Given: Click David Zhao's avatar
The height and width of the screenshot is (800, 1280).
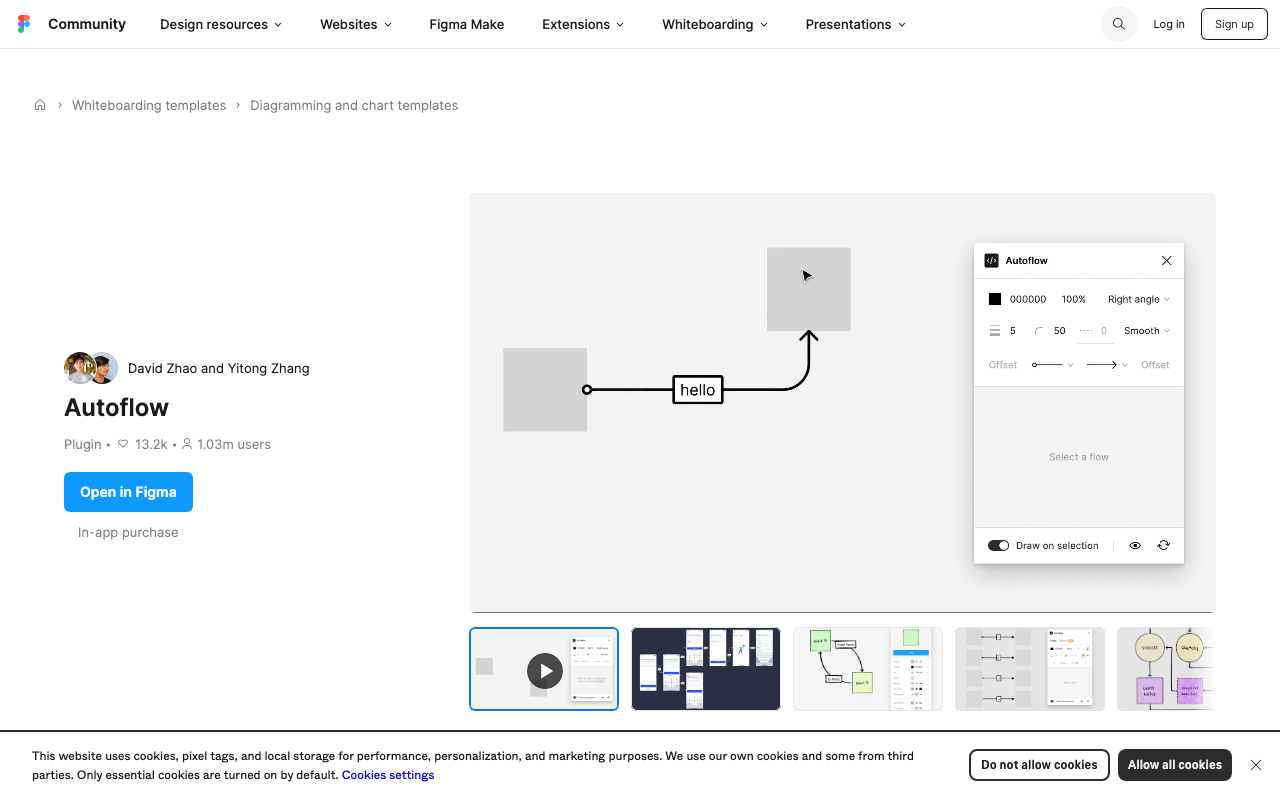Looking at the screenshot, I should point(79,368).
